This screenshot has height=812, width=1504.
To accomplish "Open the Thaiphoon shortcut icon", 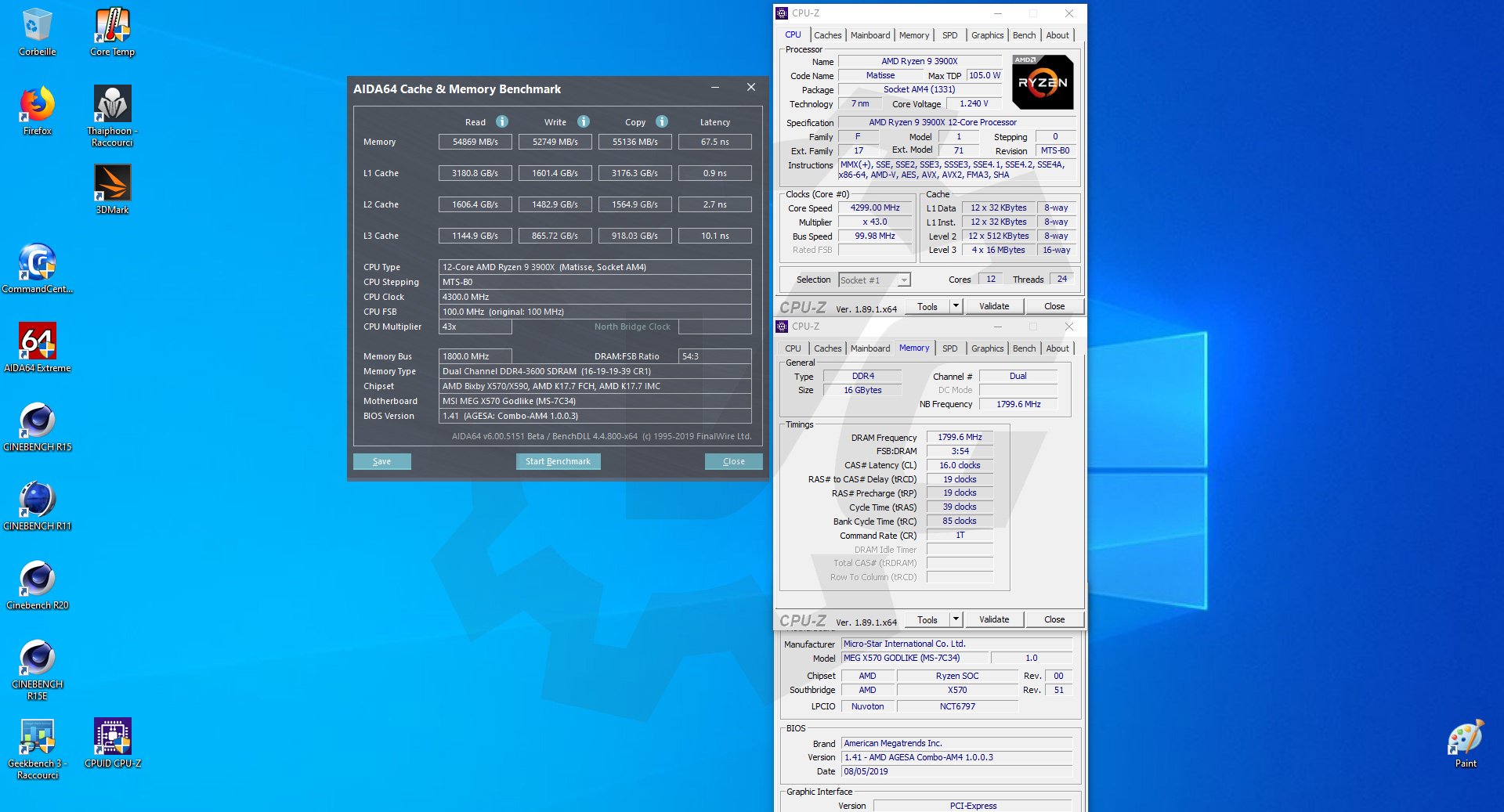I will click(x=112, y=105).
